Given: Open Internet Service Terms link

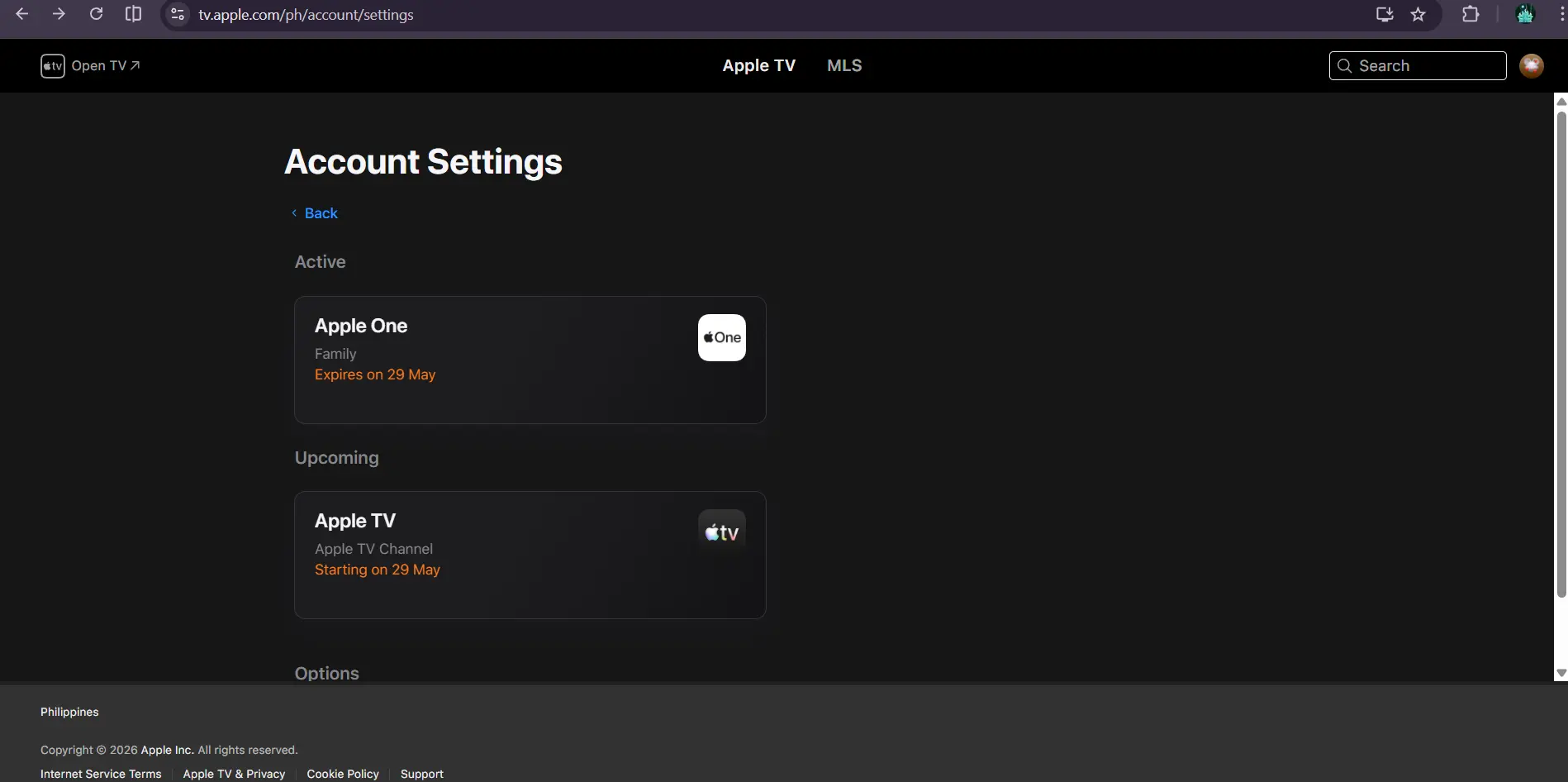Looking at the screenshot, I should (x=101, y=774).
